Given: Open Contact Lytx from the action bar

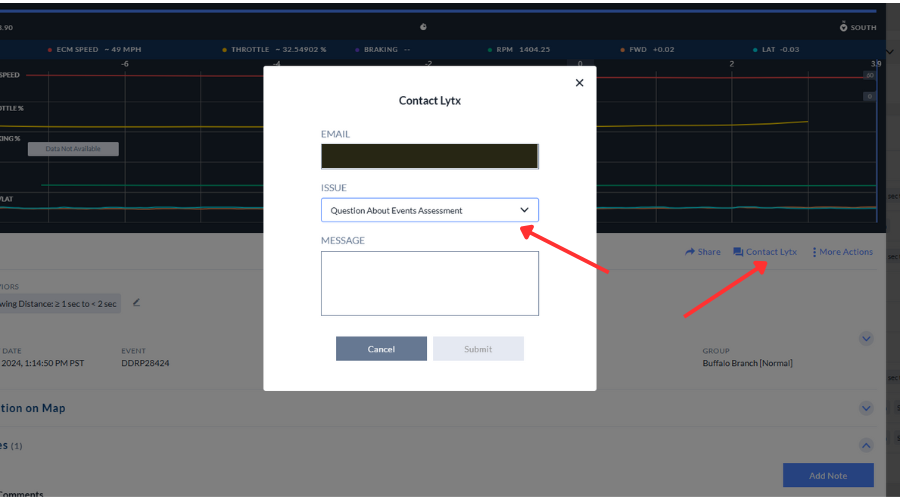Looking at the screenshot, I should point(765,251).
